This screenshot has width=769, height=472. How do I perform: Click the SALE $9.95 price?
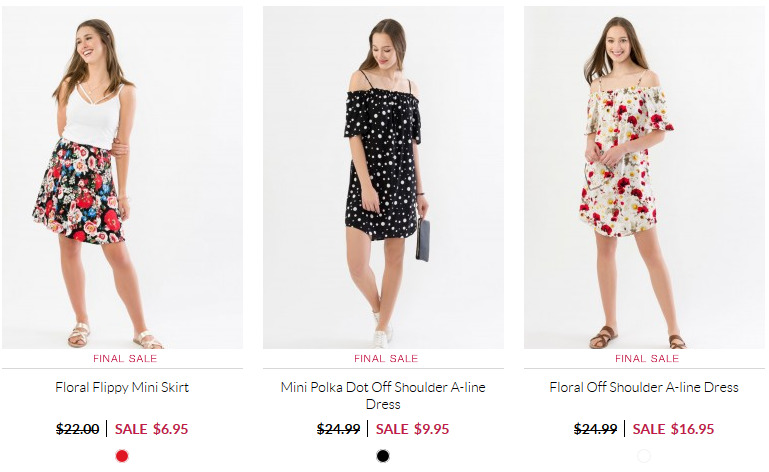point(412,429)
